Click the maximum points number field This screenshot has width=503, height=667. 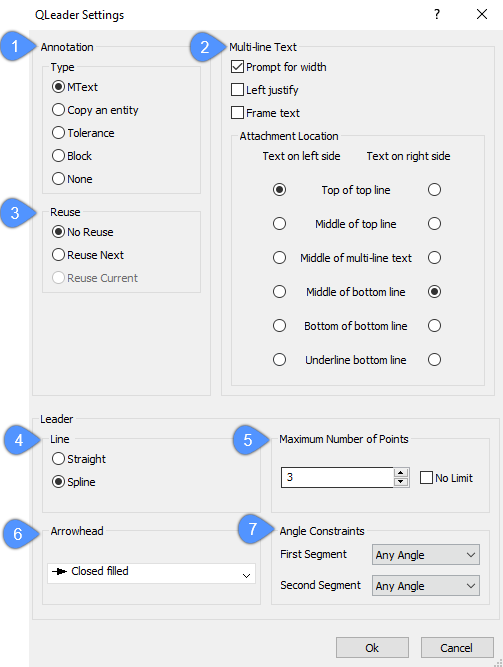[337, 477]
